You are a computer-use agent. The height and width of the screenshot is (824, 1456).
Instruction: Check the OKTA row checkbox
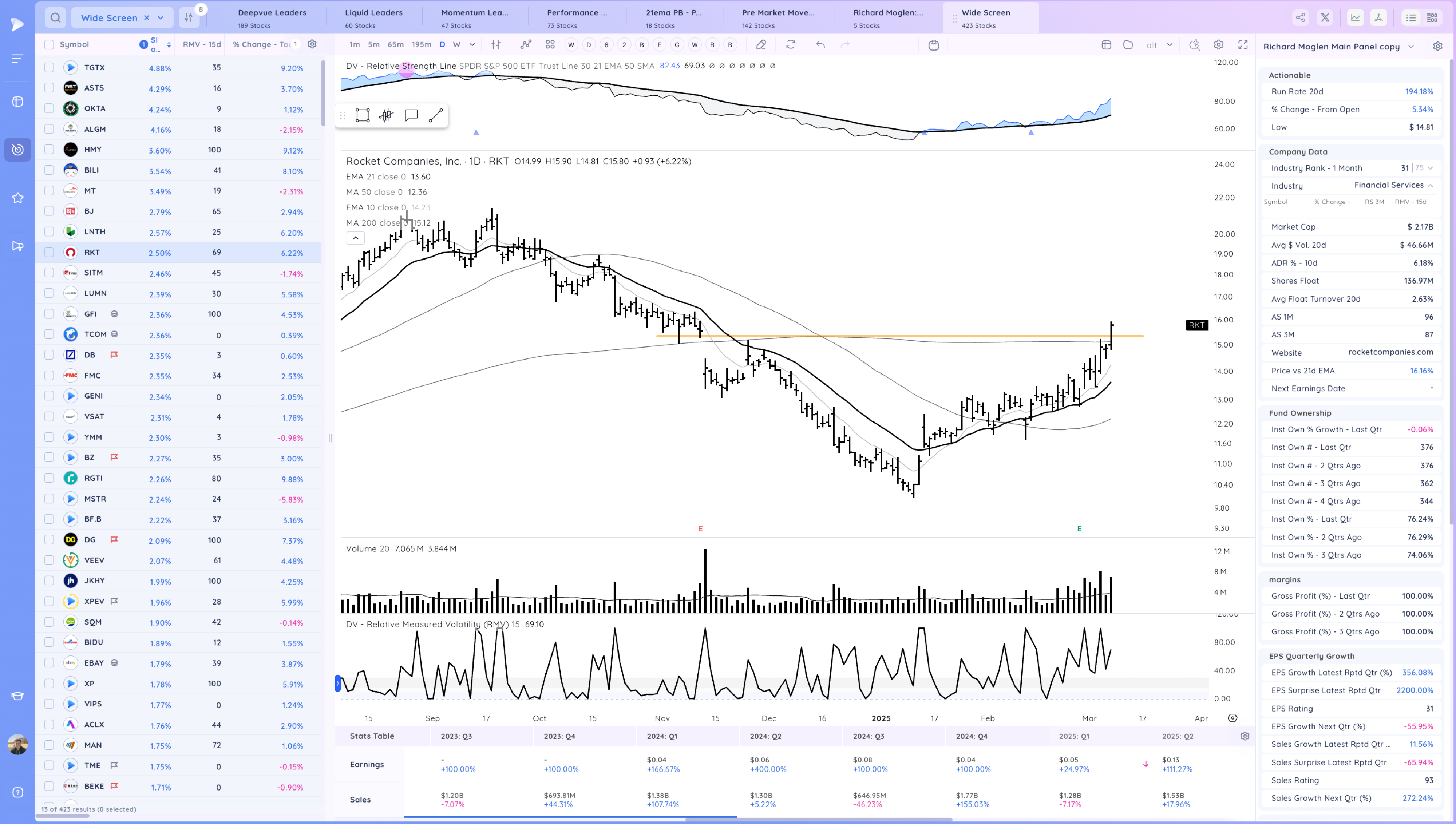point(49,108)
